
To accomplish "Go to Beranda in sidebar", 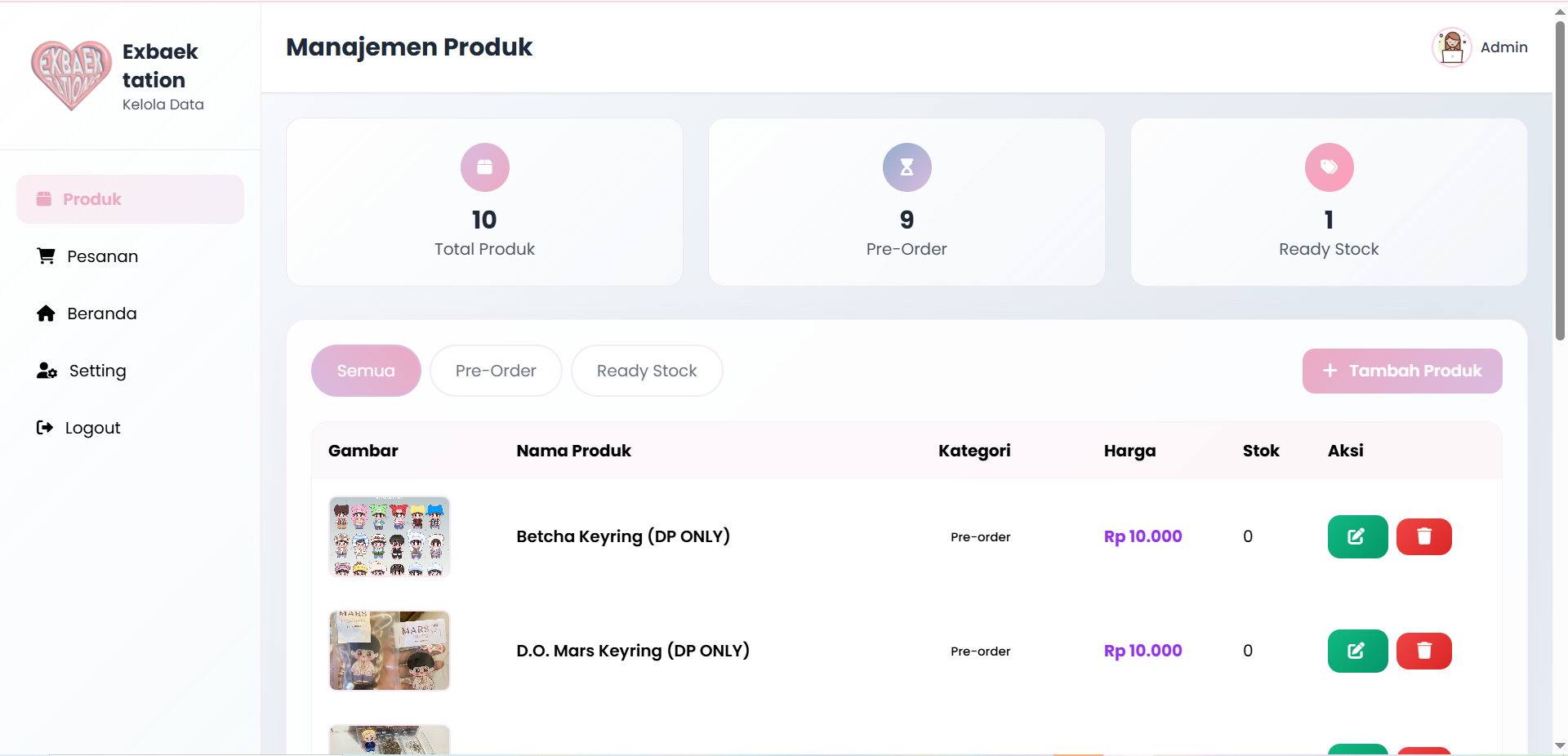I will click(x=101, y=314).
